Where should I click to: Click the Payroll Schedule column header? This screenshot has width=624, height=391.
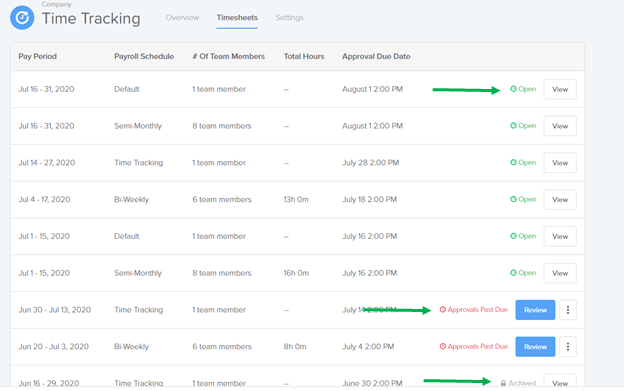coord(144,56)
